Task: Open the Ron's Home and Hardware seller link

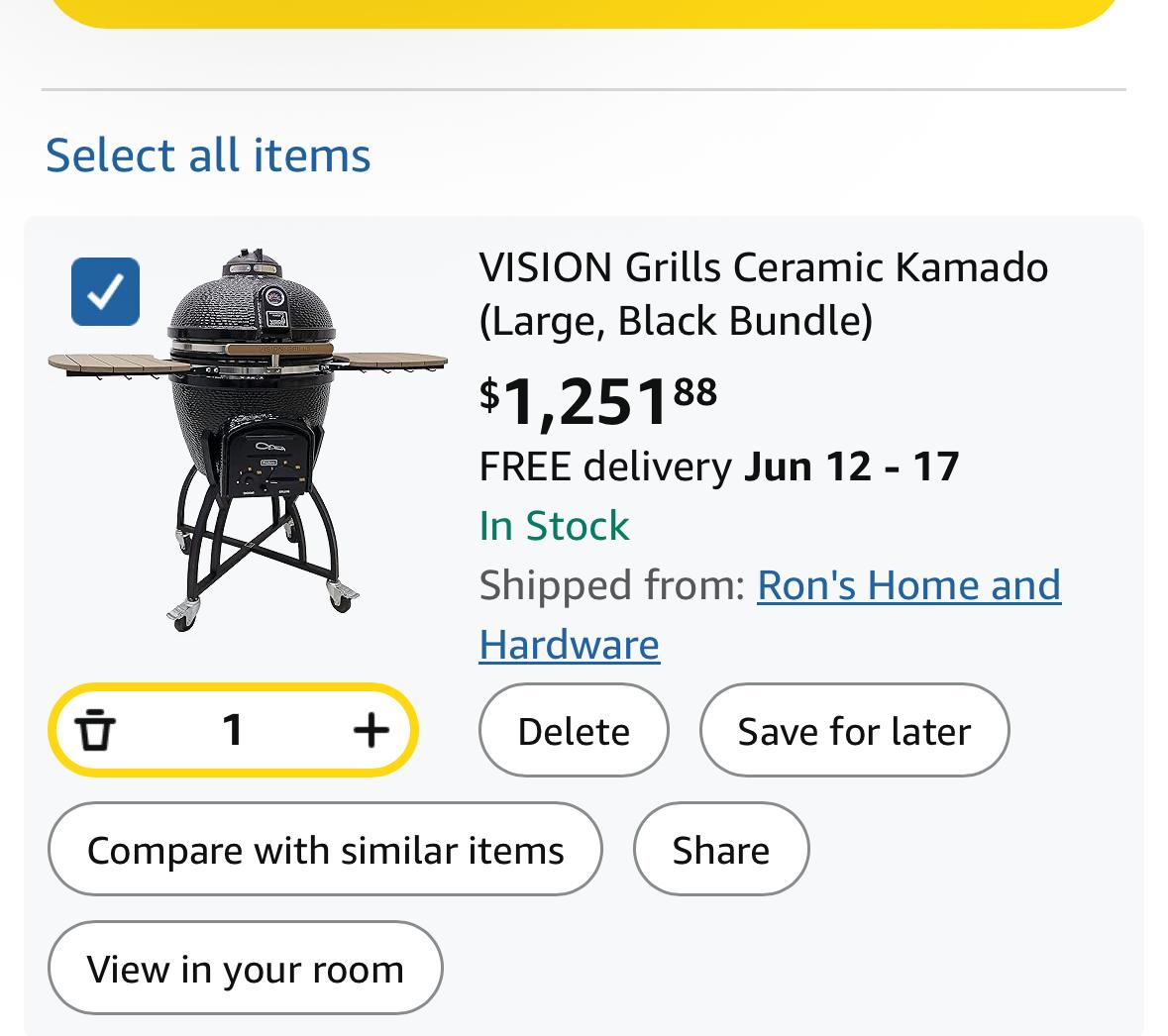Action: point(770,614)
